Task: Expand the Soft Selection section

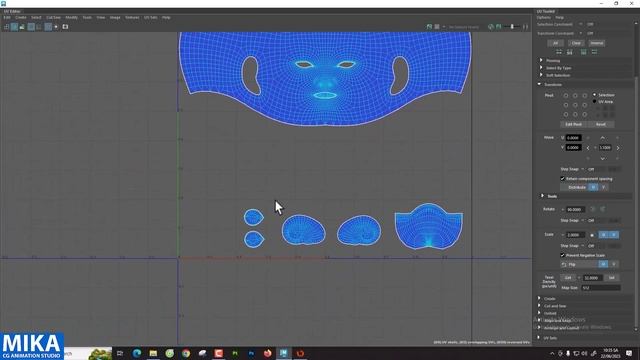Action: click(x=542, y=75)
